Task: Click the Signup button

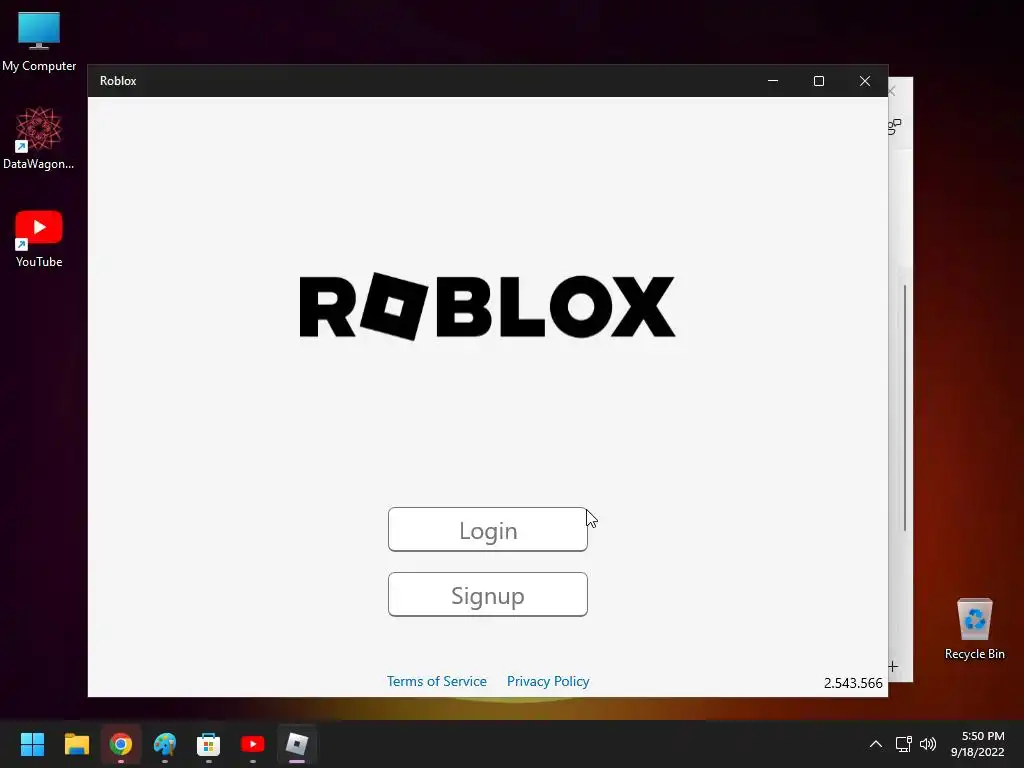Action: [x=488, y=594]
